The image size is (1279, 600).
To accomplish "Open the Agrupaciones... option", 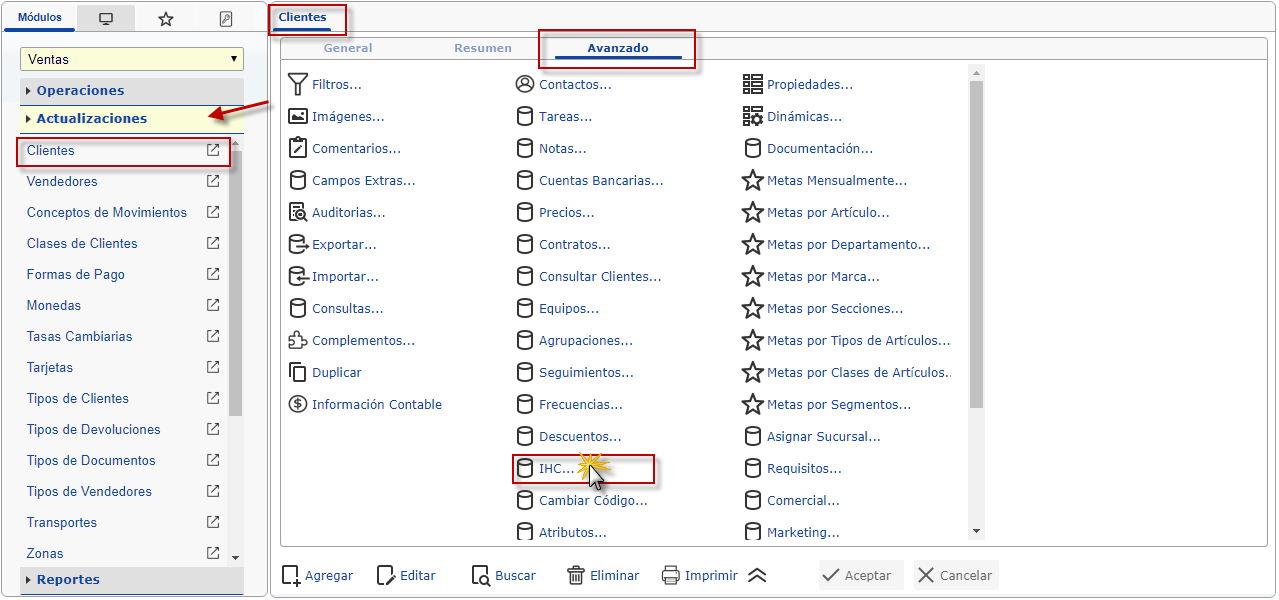I will coord(586,340).
